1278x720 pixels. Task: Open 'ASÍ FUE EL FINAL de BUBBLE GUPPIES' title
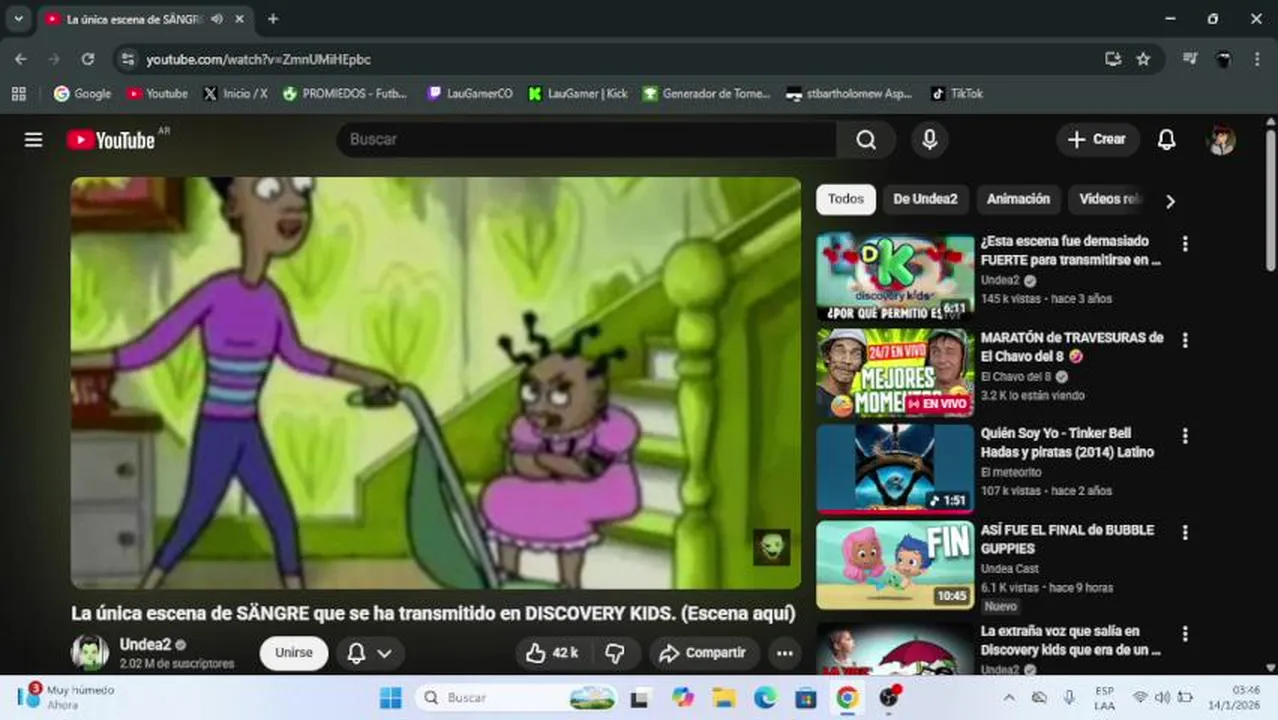[1067, 539]
